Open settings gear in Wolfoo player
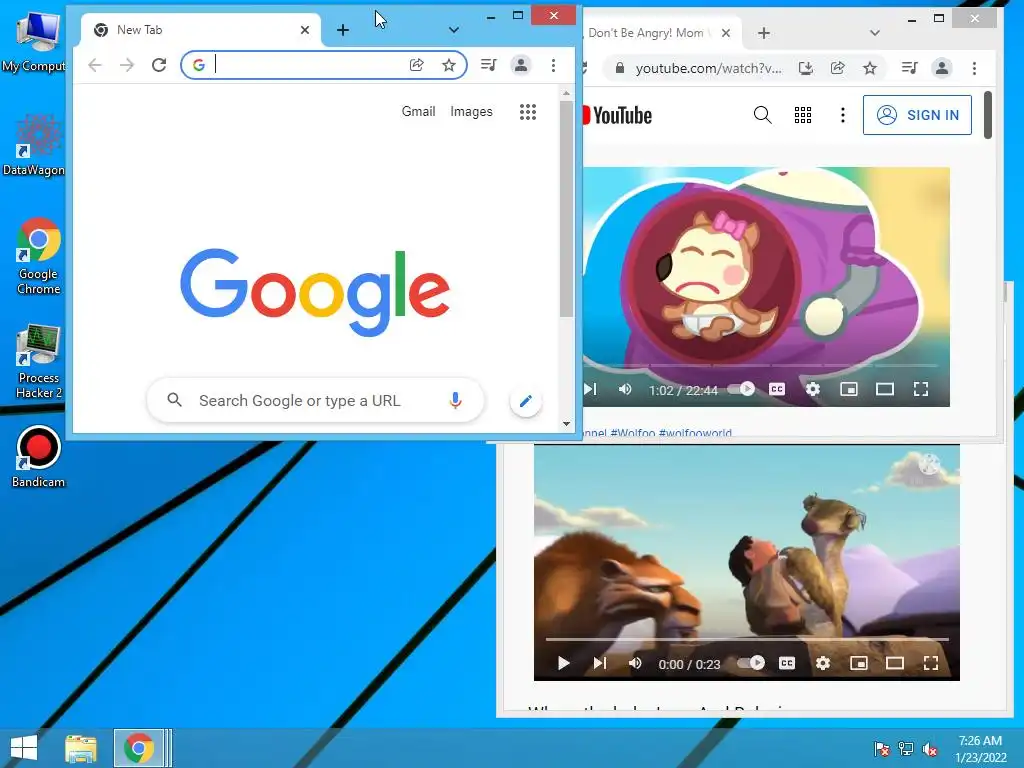 [812, 389]
